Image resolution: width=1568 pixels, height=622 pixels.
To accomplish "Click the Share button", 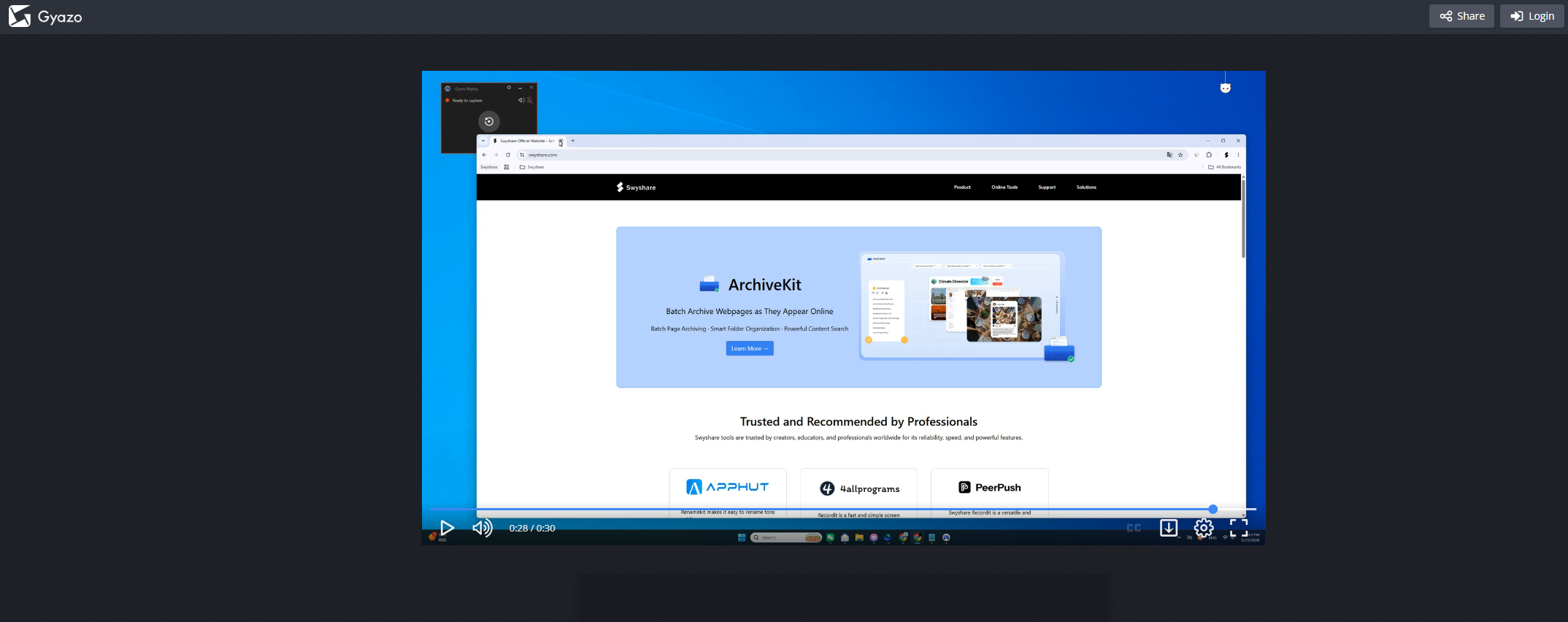I will [1461, 16].
